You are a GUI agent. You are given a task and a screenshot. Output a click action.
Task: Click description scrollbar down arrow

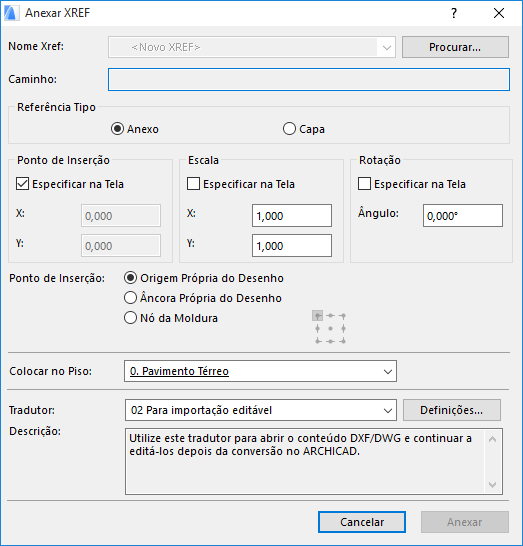492,484
